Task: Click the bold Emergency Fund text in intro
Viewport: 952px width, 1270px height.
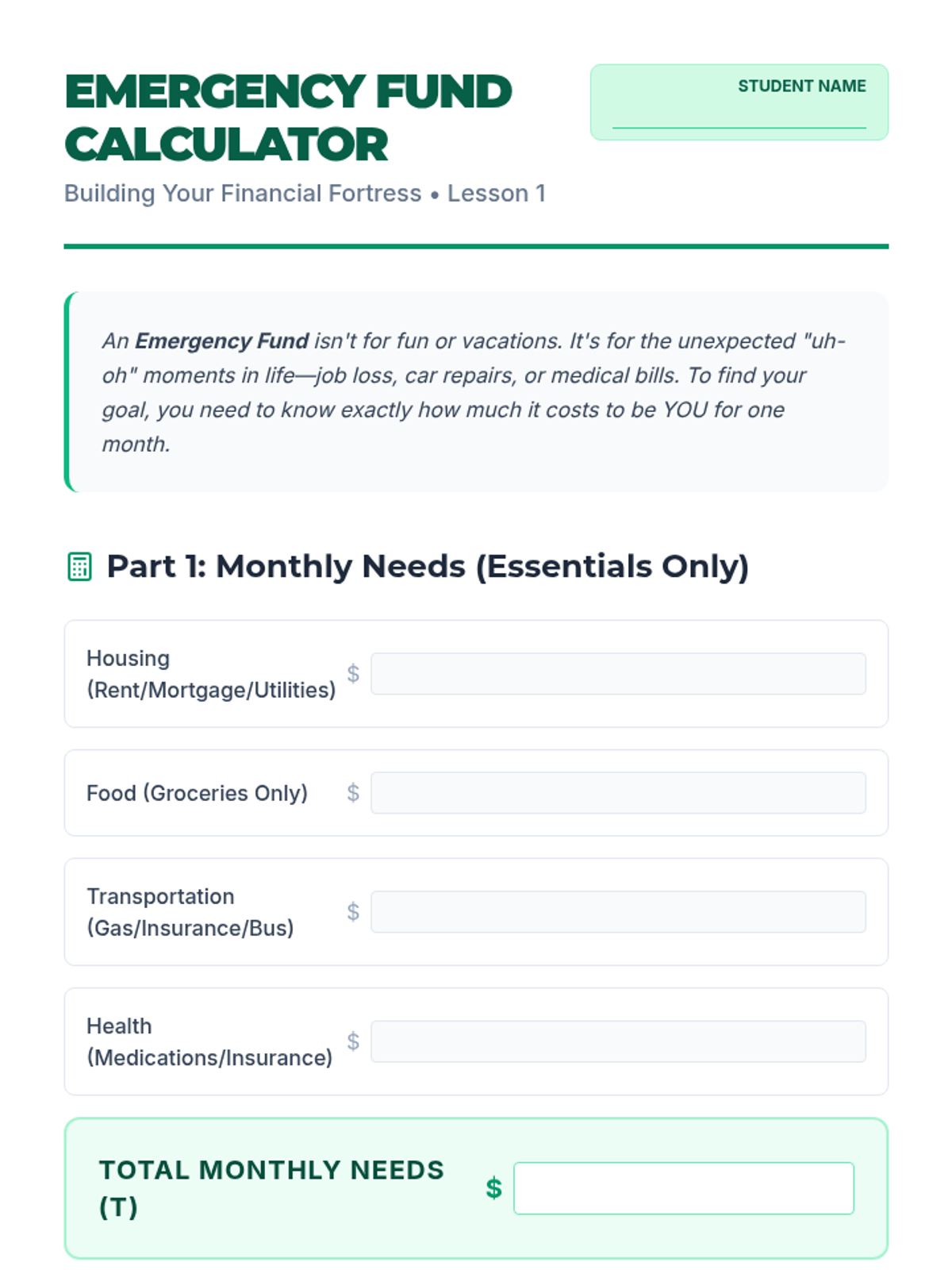Action: [x=221, y=341]
